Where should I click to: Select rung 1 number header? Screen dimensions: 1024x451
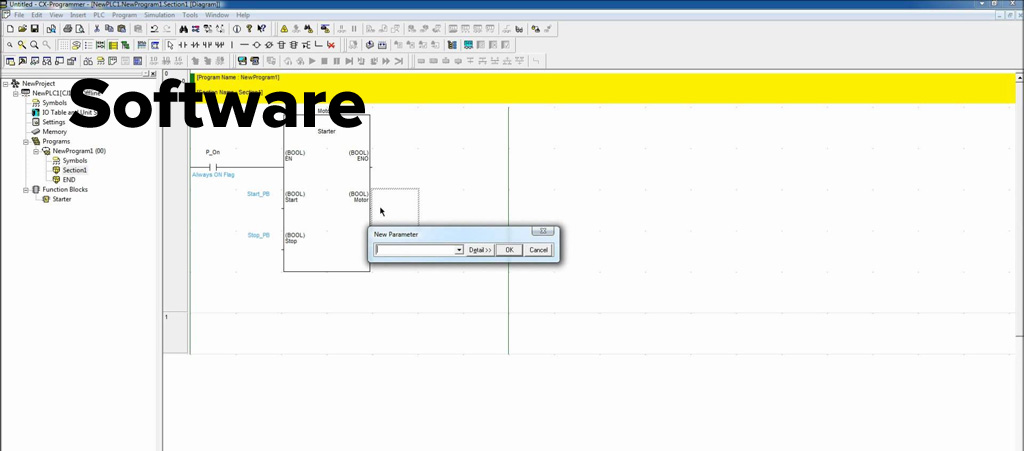pos(175,333)
